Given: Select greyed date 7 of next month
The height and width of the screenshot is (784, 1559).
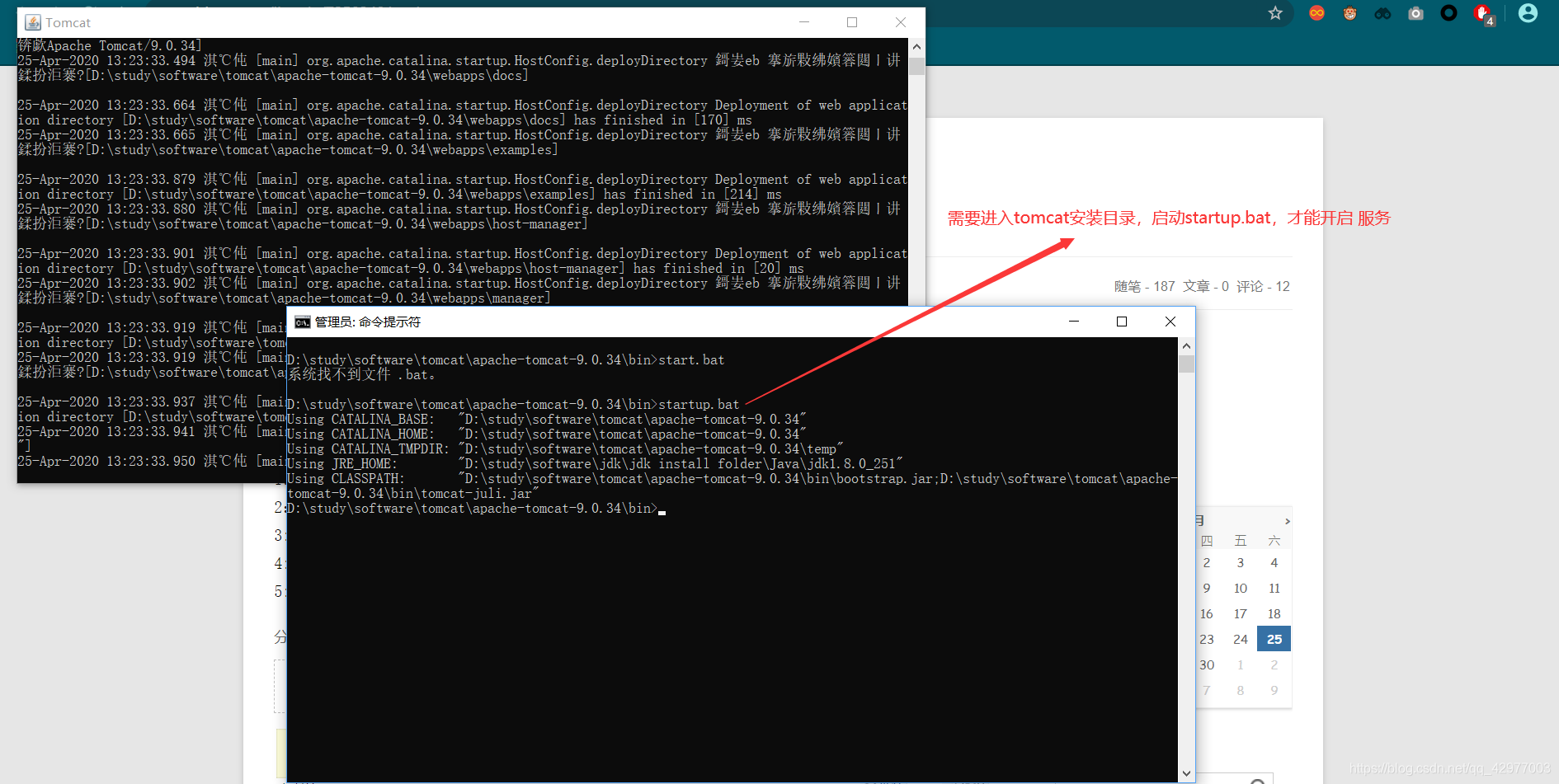Looking at the screenshot, I should [x=1207, y=690].
